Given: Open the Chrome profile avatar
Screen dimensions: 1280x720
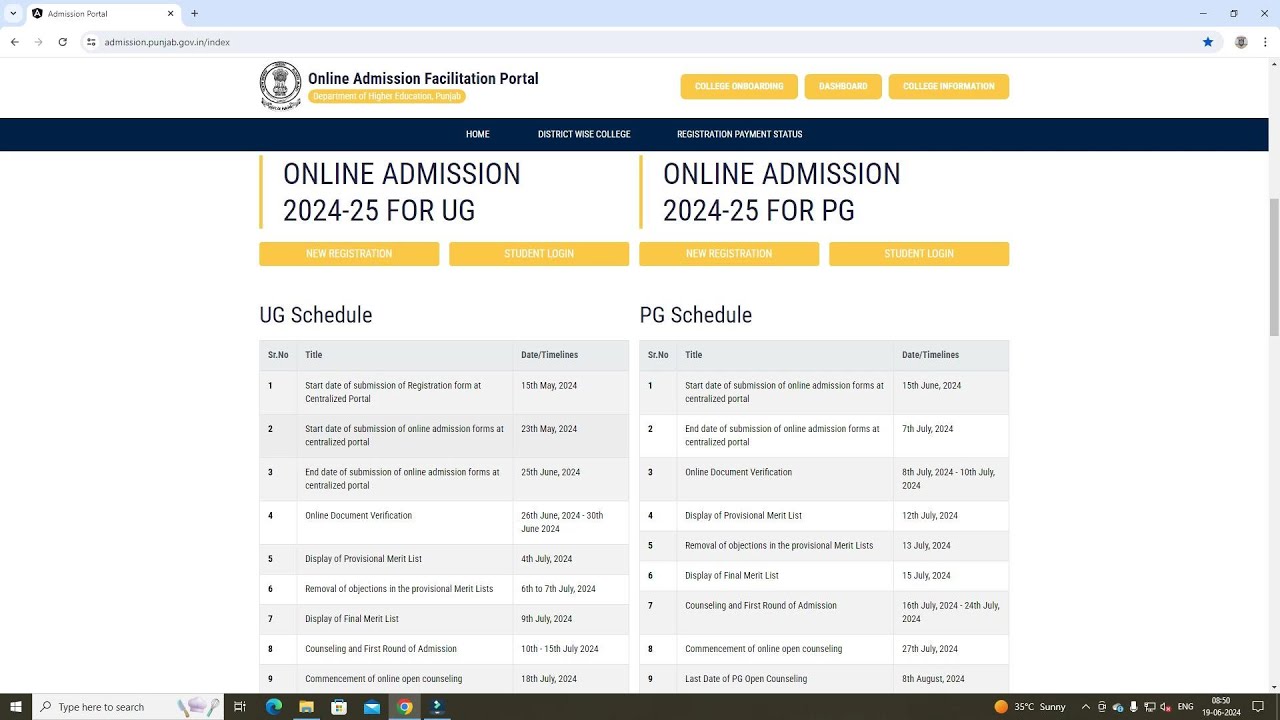Looking at the screenshot, I should point(1241,42).
